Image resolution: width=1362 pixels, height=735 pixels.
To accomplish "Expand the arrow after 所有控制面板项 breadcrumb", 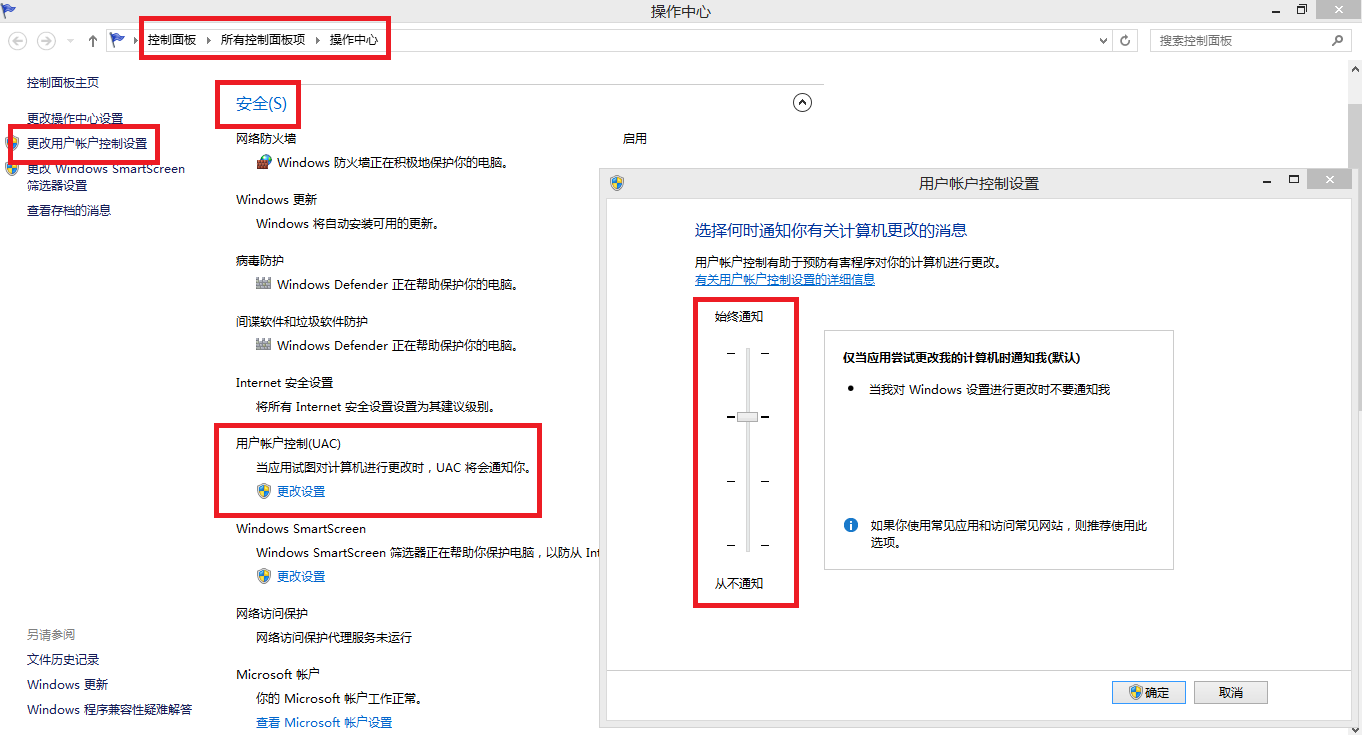I will coord(318,40).
